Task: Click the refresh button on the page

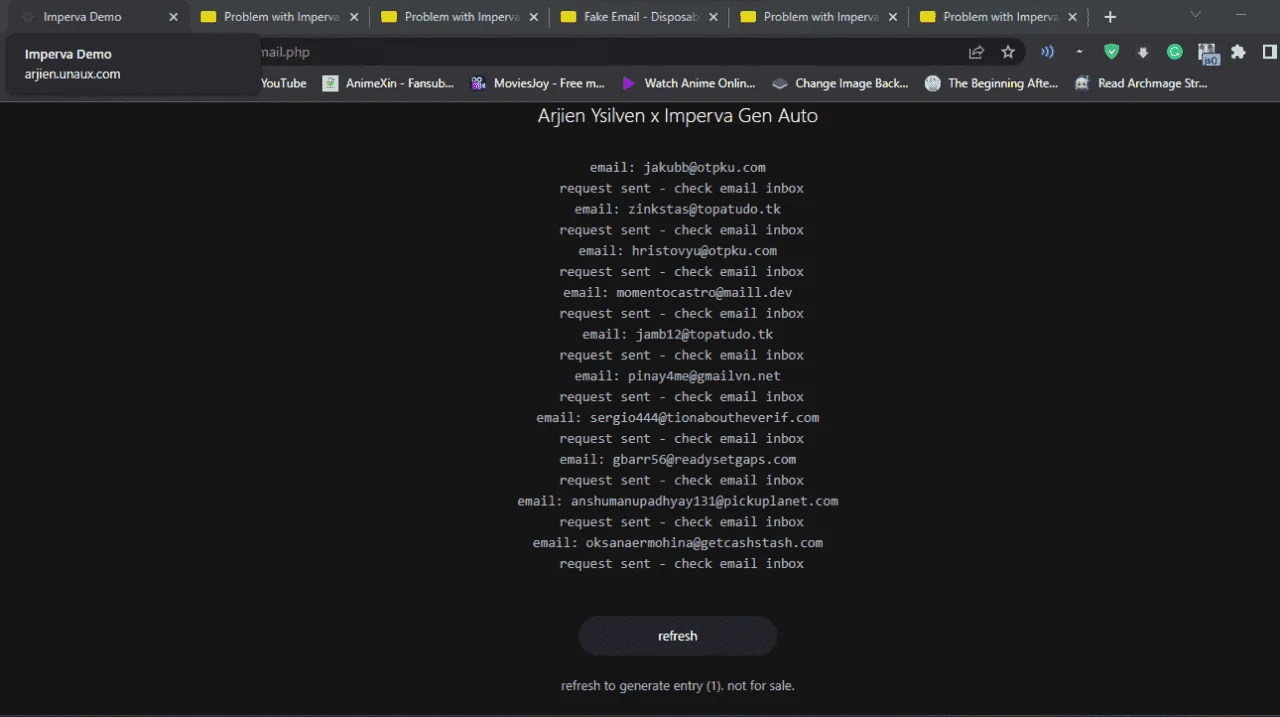Action: coord(678,636)
